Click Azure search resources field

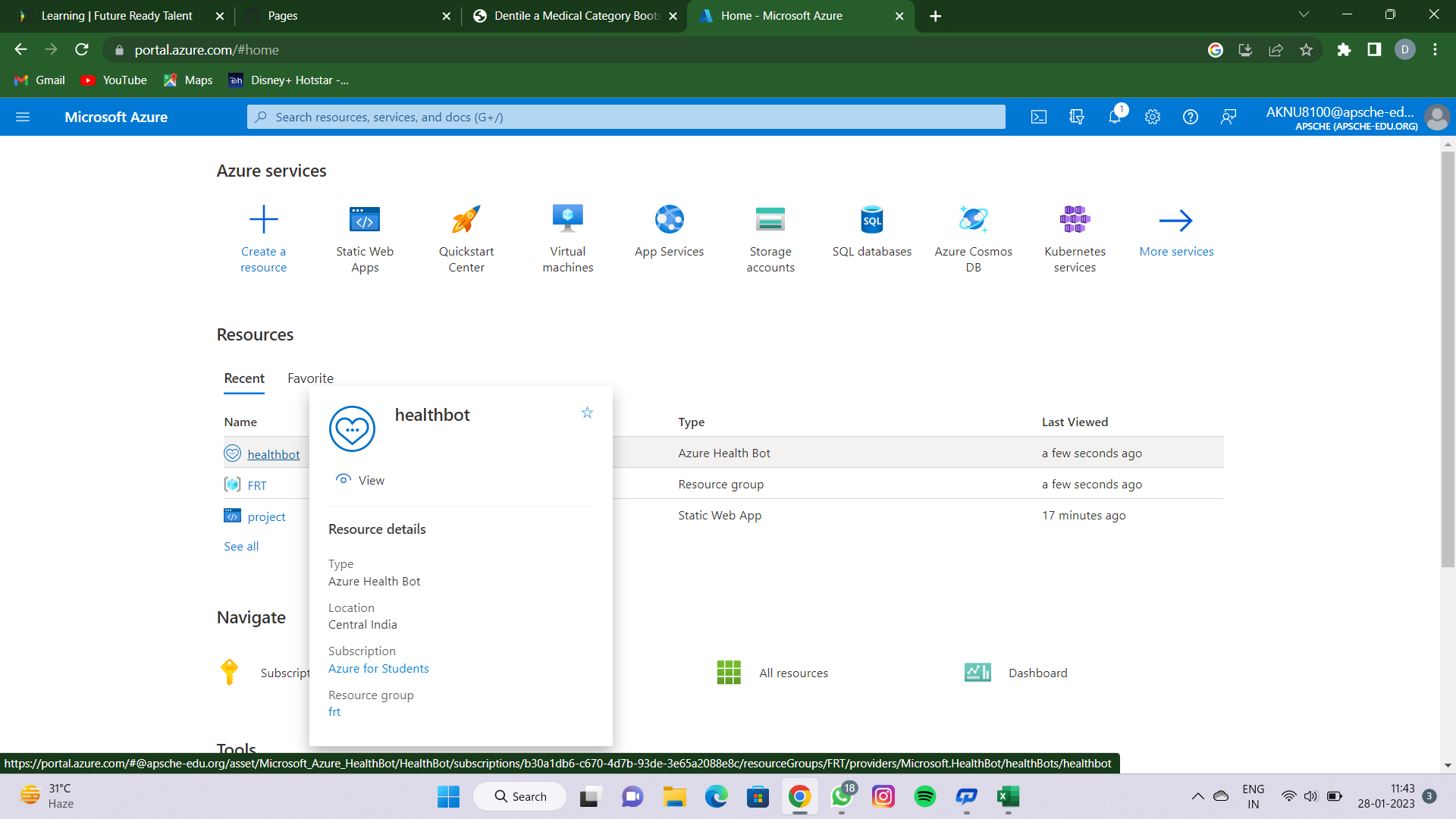[x=626, y=117]
